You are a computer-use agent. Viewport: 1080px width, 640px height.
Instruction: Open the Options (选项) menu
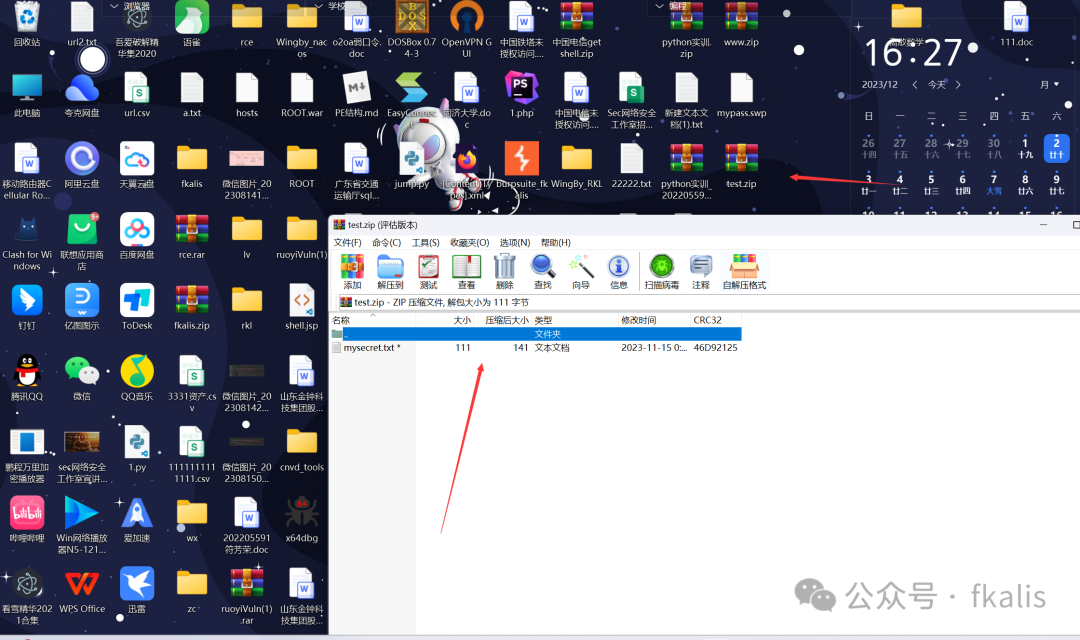515,242
